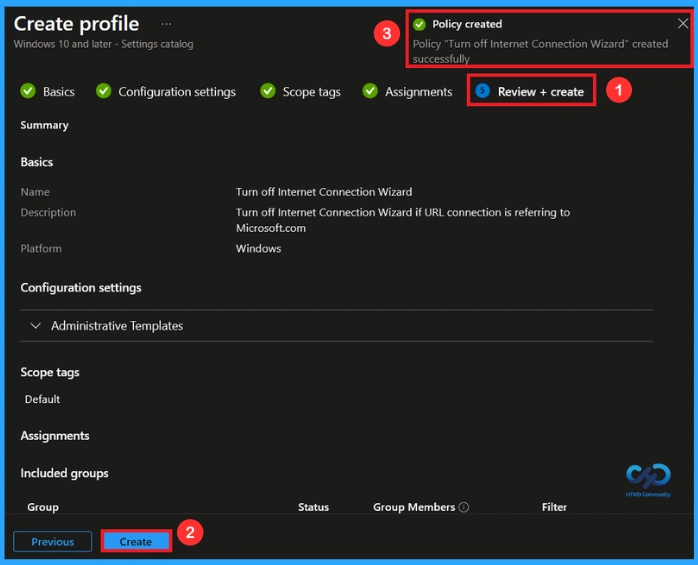Go to the Basics tab
Screen dimensions: 698x565
pos(59,92)
